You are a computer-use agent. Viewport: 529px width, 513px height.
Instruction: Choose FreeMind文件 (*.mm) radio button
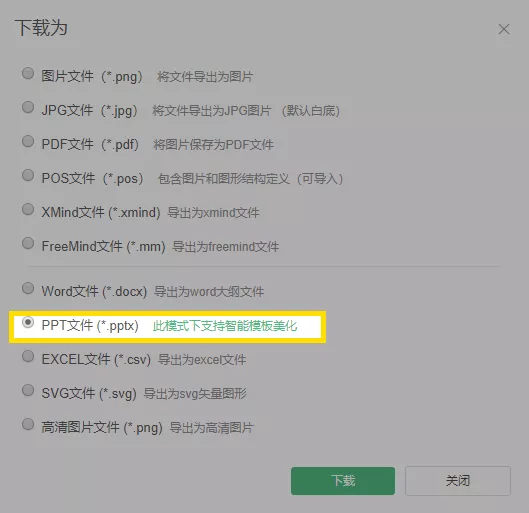[x=28, y=243]
